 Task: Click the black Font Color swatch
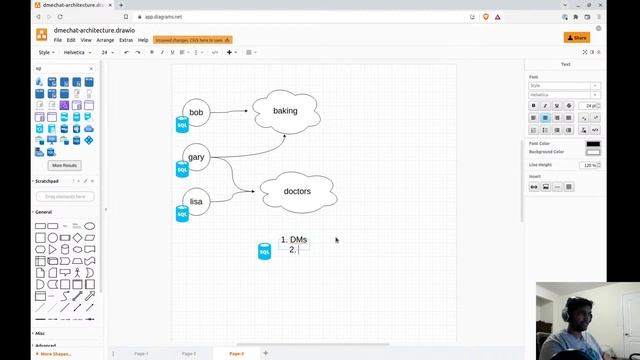point(593,144)
